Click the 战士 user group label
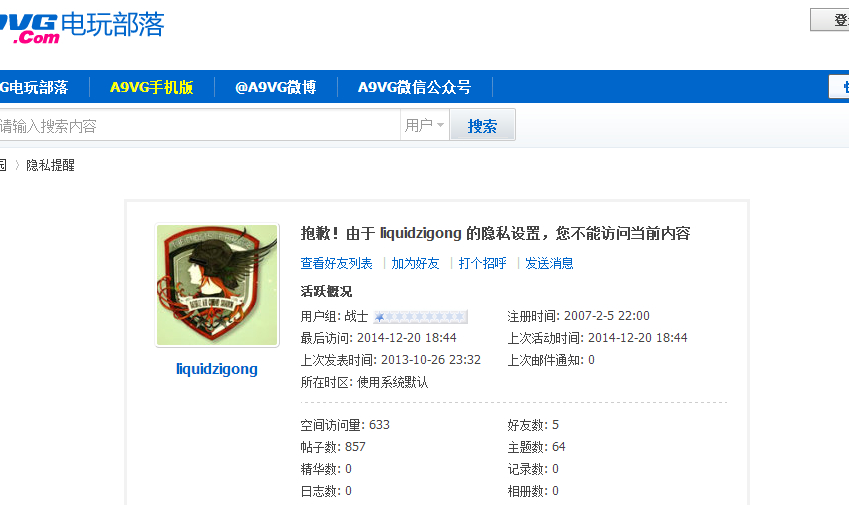Image resolution: width=849 pixels, height=505 pixels. (356, 317)
